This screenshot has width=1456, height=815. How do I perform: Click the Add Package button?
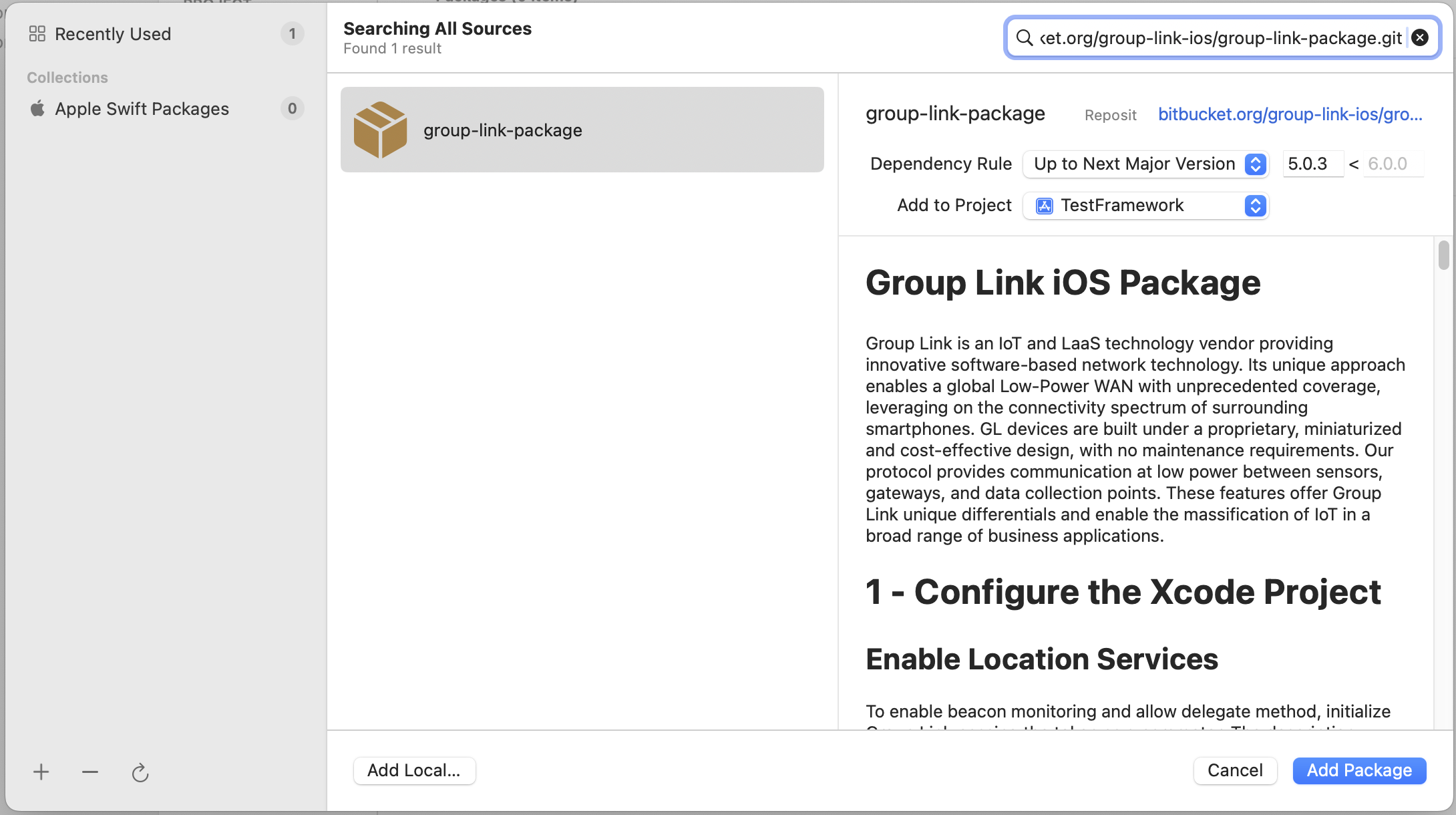(x=1359, y=770)
